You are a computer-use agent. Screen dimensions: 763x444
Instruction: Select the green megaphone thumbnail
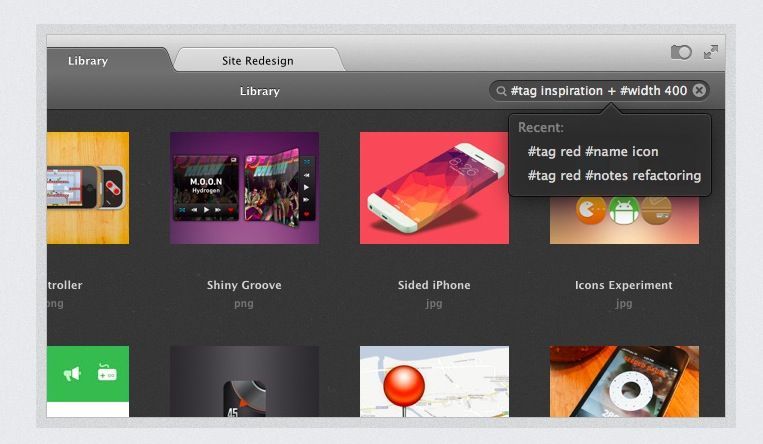pyautogui.click(x=88, y=382)
